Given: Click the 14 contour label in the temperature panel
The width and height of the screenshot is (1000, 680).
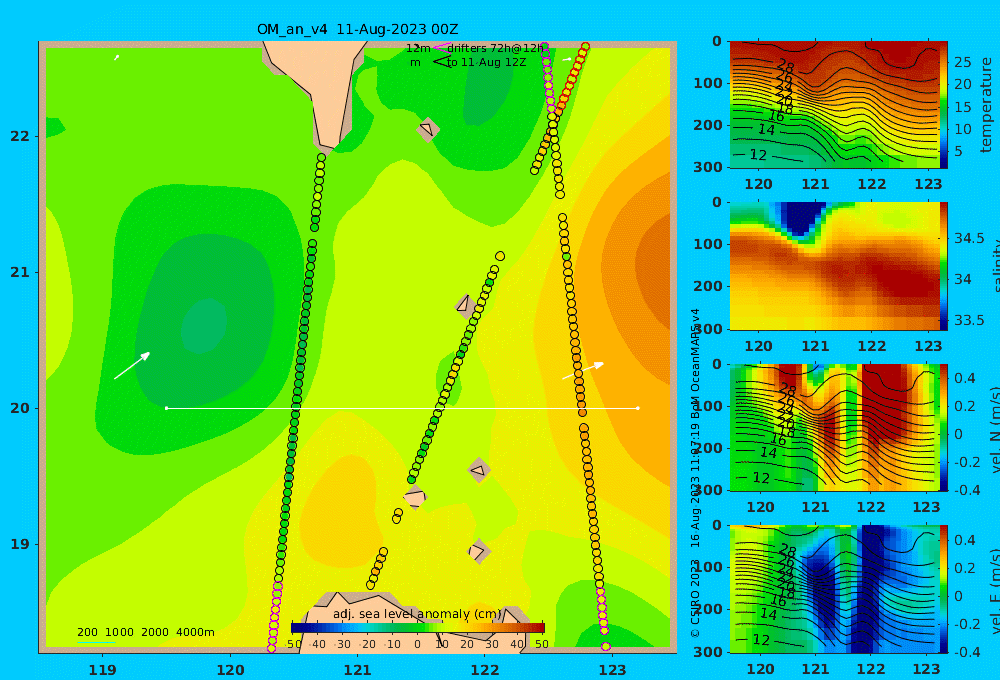Looking at the screenshot, I should click(x=767, y=130).
